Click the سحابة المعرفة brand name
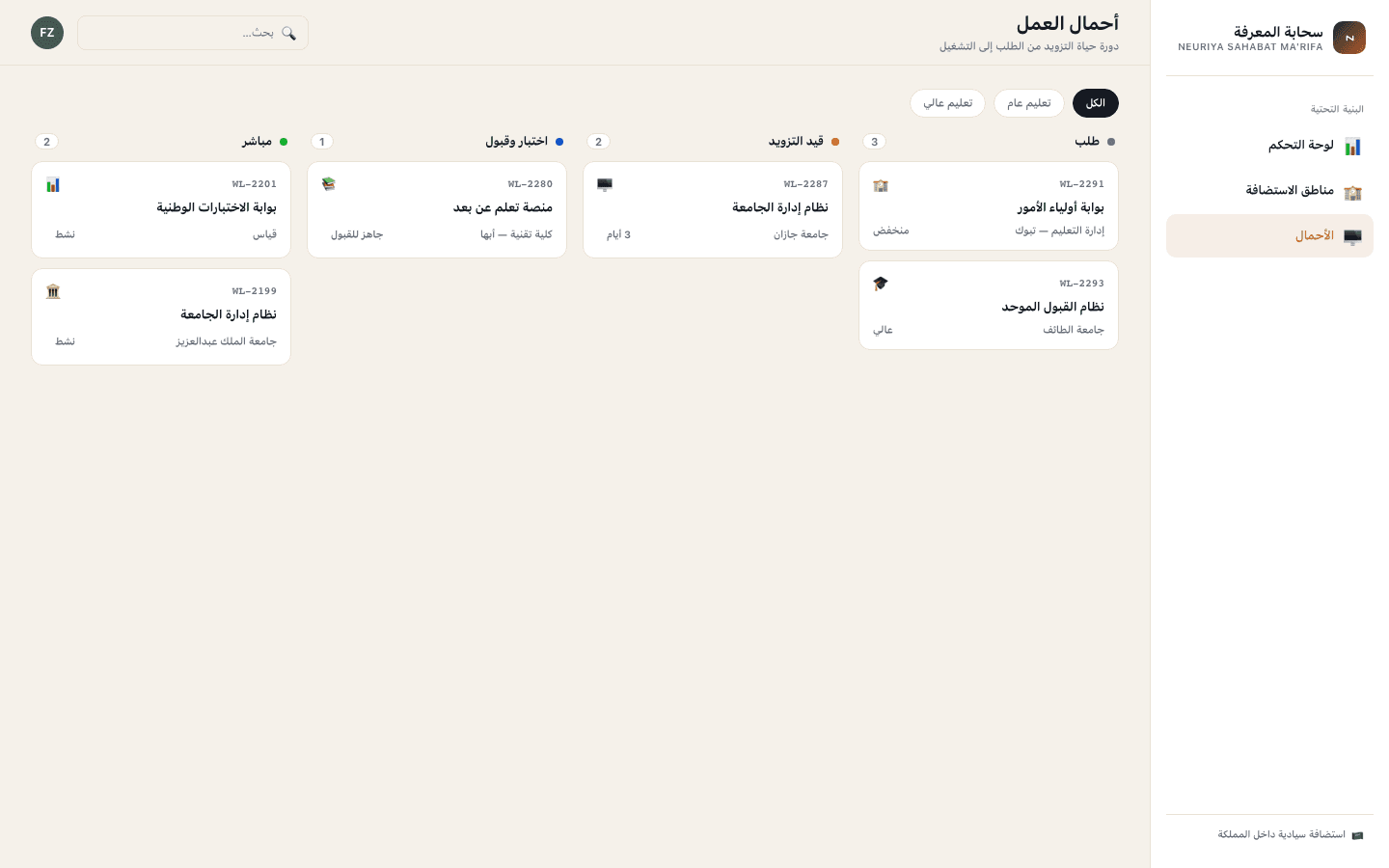Image resolution: width=1389 pixels, height=868 pixels. [x=1278, y=32]
